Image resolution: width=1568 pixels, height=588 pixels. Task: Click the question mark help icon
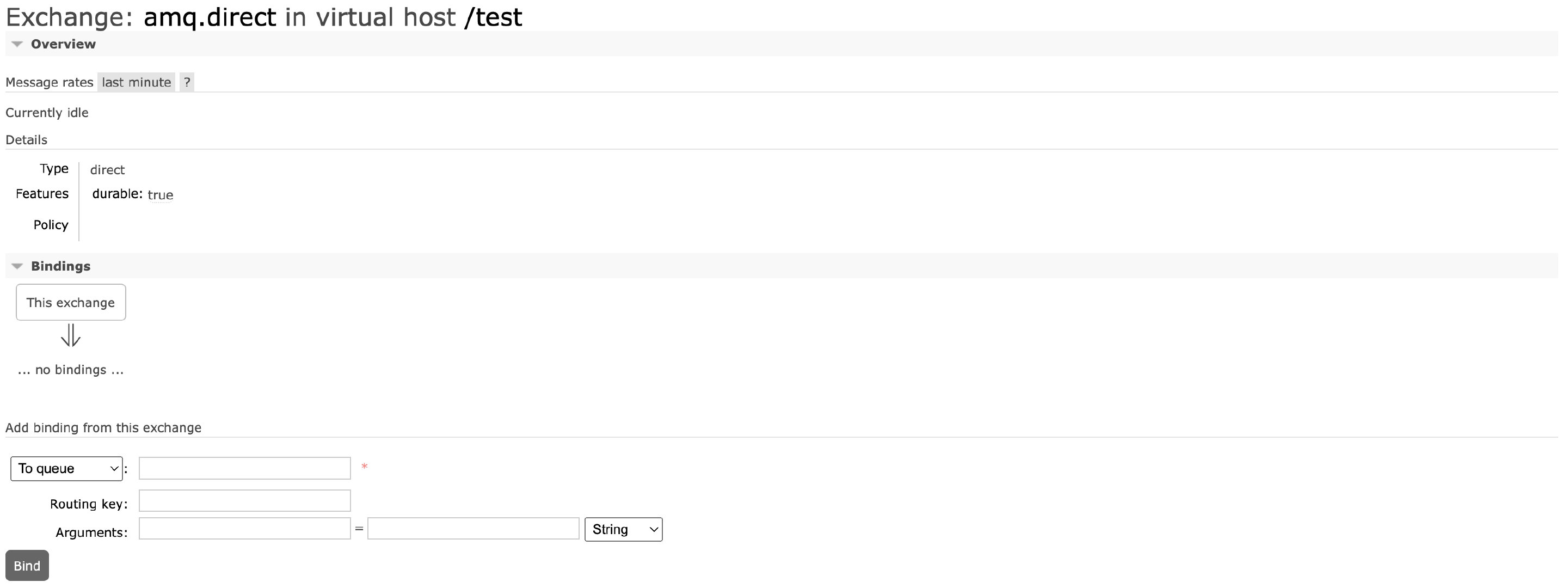187,82
